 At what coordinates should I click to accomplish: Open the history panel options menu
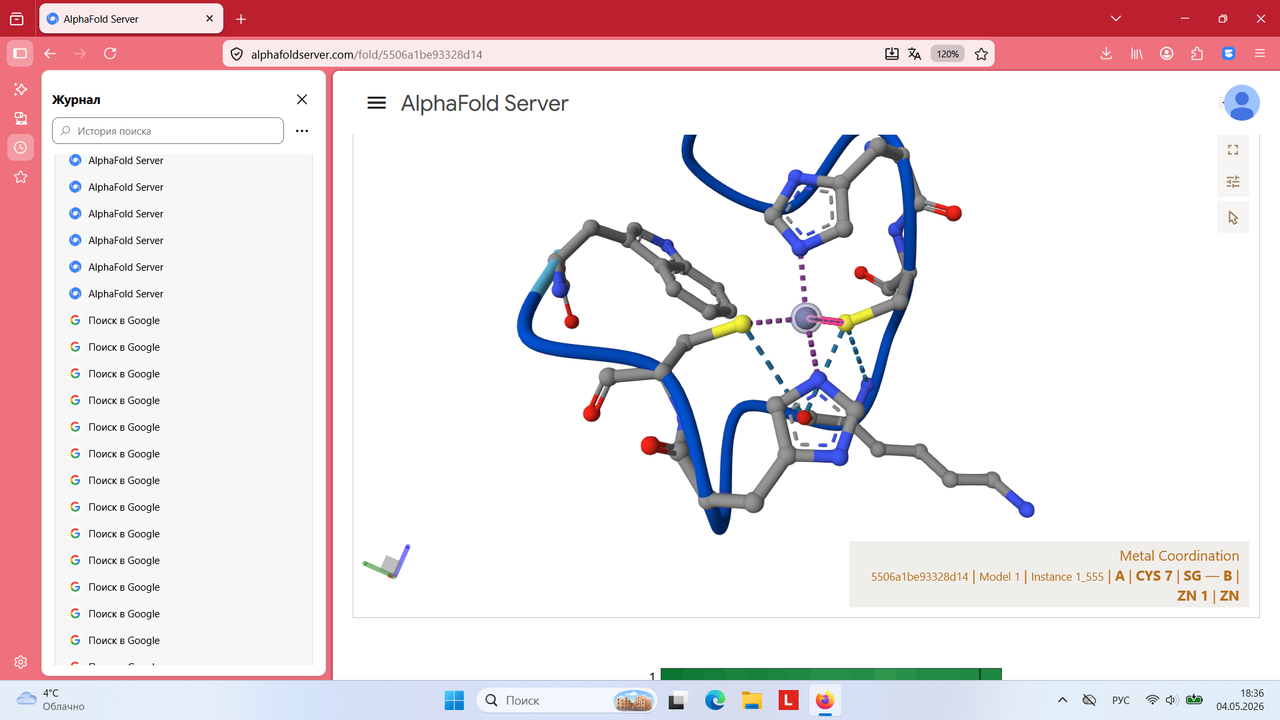click(x=302, y=131)
